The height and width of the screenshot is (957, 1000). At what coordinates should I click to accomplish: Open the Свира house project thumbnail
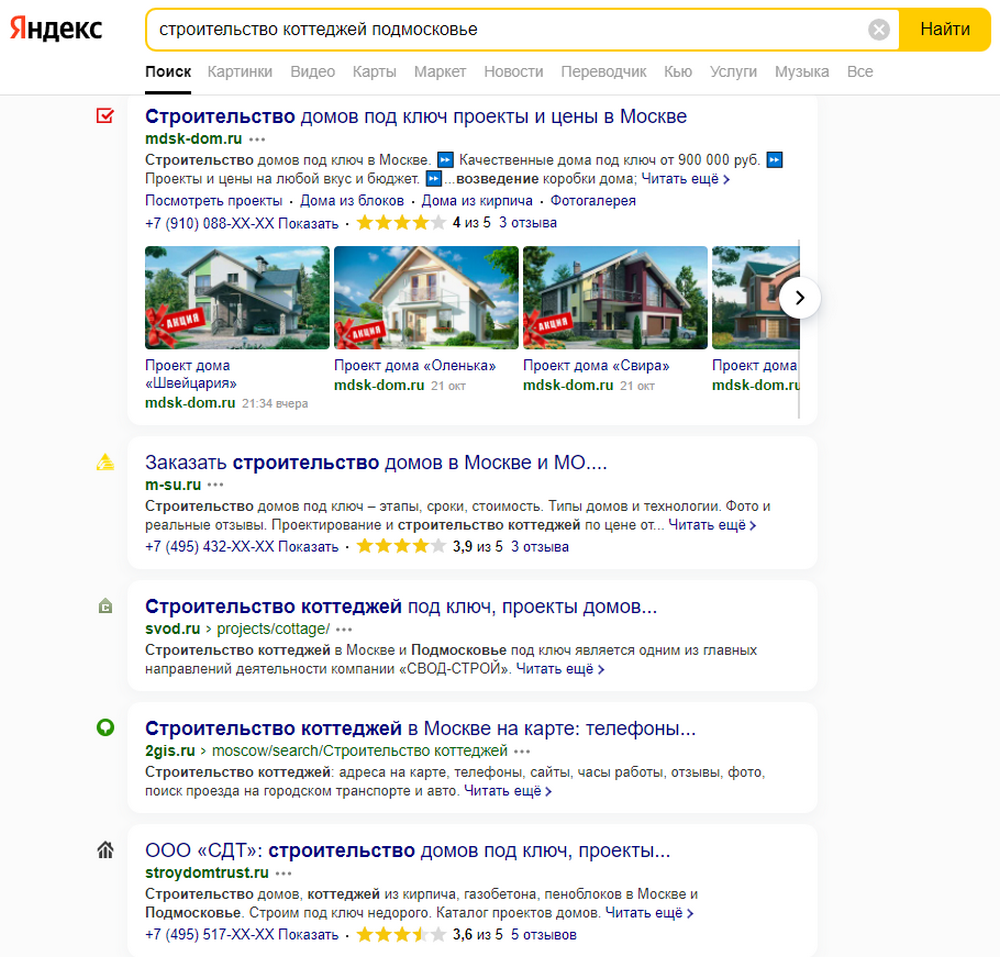(615, 298)
